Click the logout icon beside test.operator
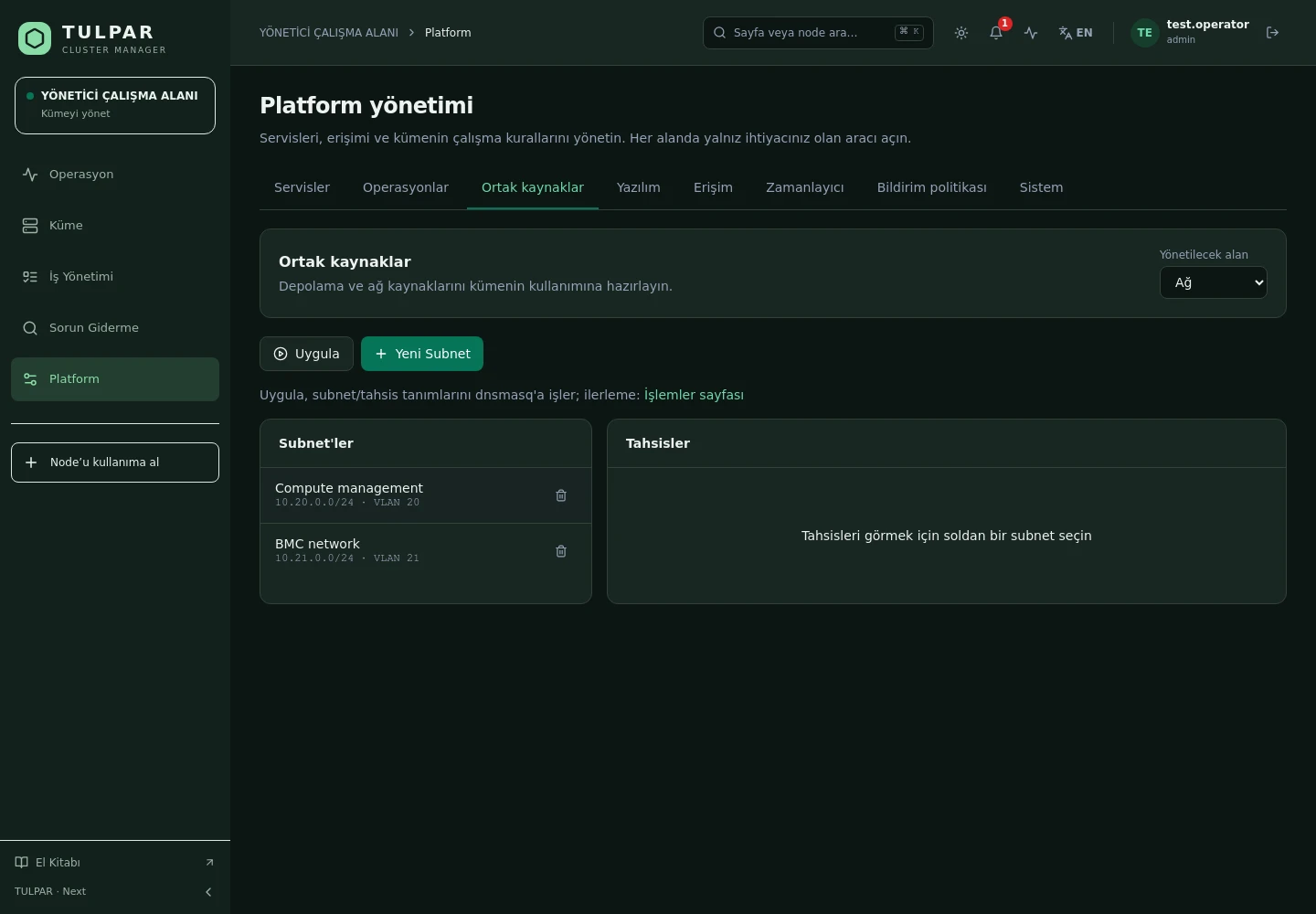The height and width of the screenshot is (914, 1316). pyautogui.click(x=1272, y=33)
